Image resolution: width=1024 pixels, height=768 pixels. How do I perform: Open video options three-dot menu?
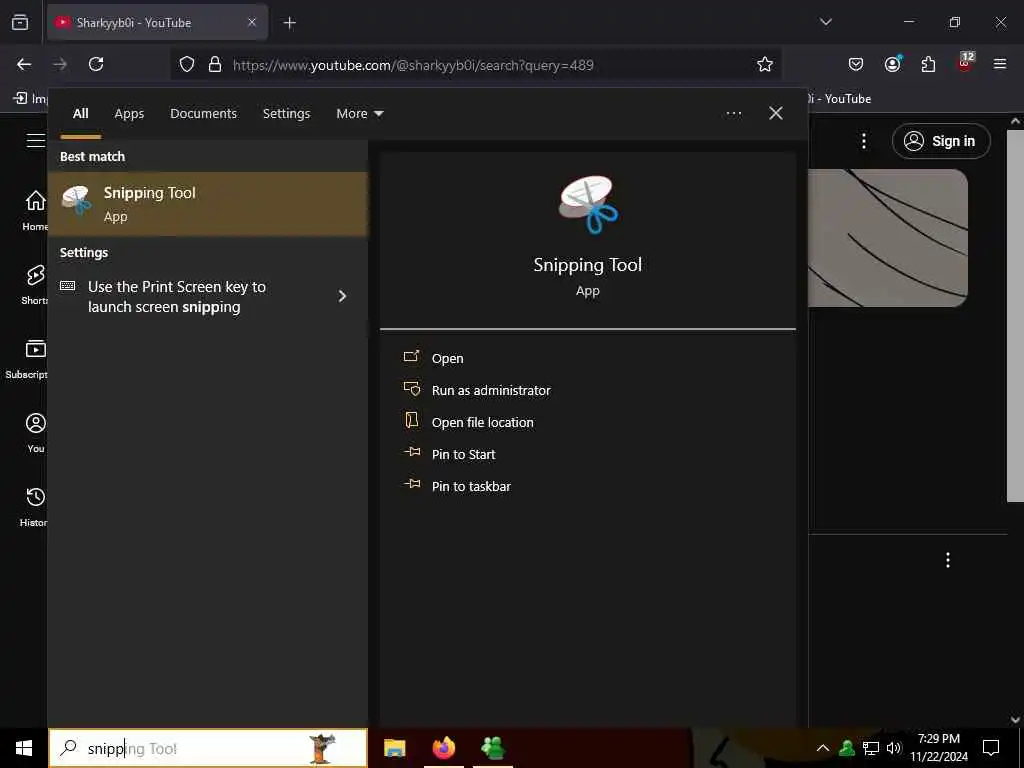pyautogui.click(x=948, y=560)
